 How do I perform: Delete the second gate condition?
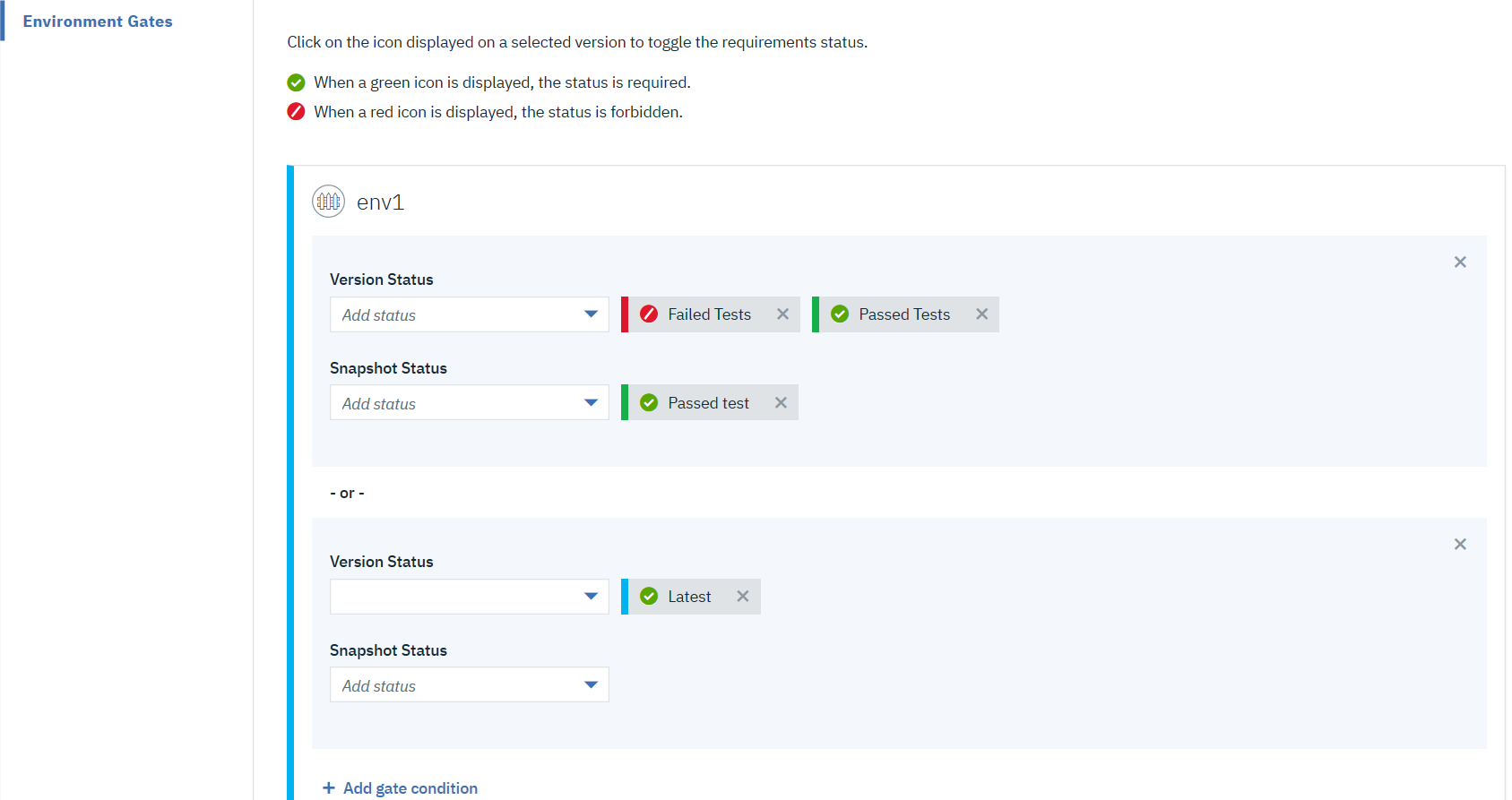[1460, 545]
